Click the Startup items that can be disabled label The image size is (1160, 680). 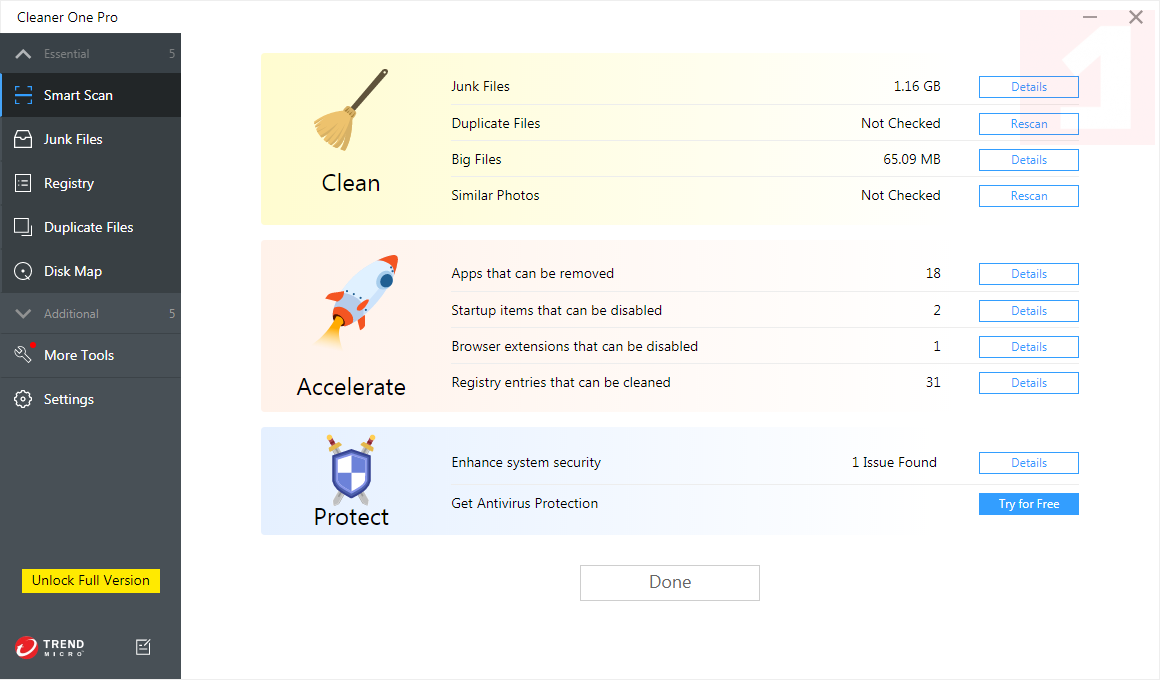tap(556, 310)
